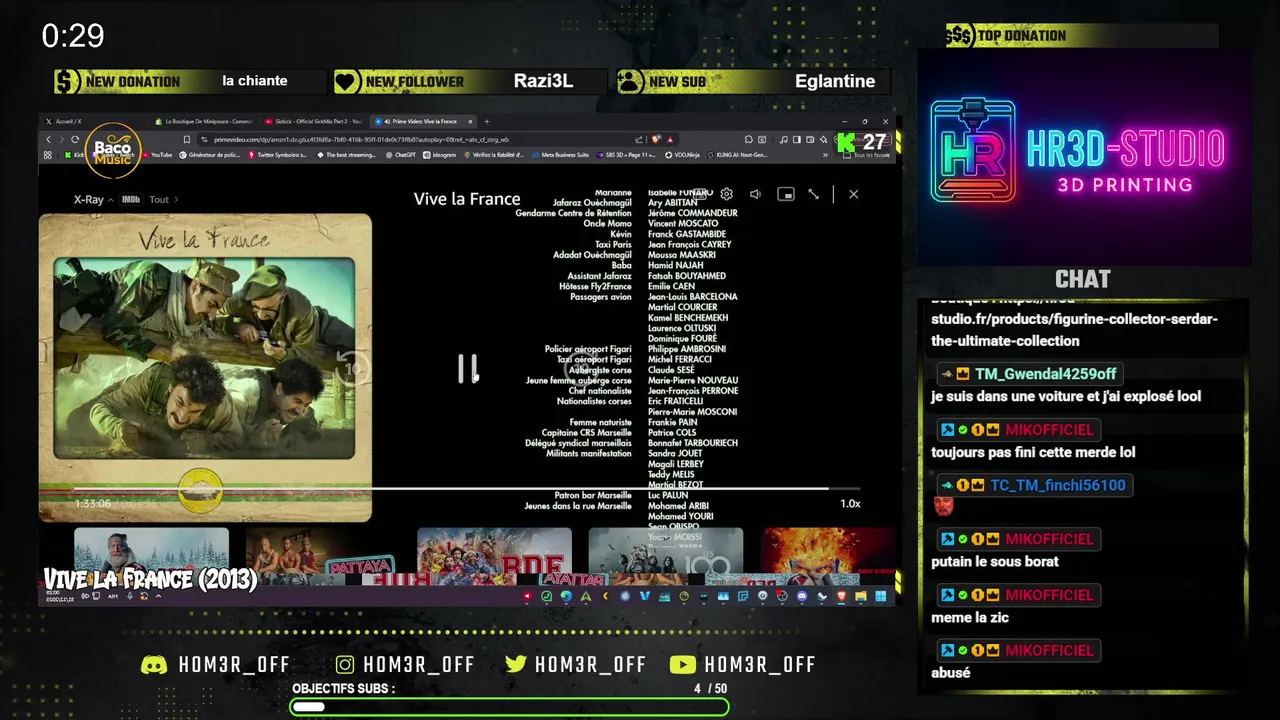Open the Vérifiez la fiabilité bookmark
Image resolution: width=1280 pixels, height=720 pixels.
coord(493,155)
